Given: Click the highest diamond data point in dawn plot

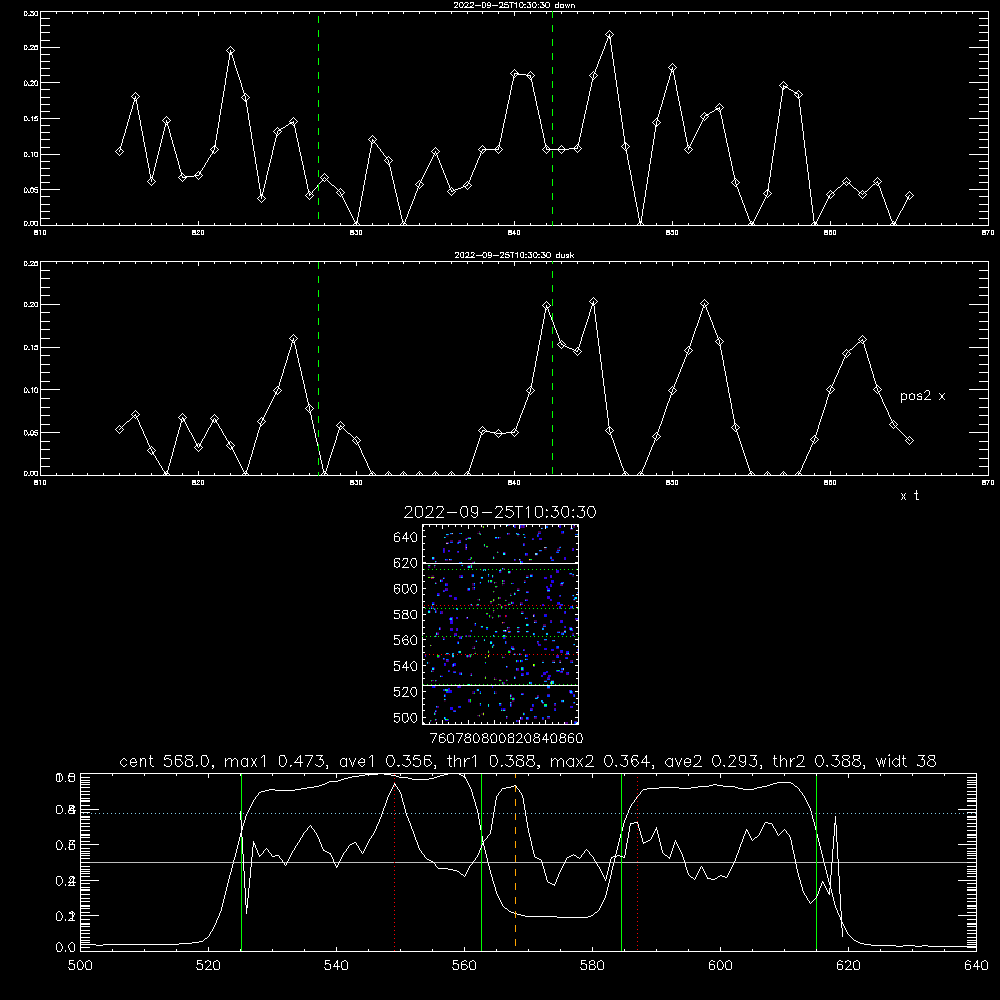Looking at the screenshot, I should click(x=609, y=34).
